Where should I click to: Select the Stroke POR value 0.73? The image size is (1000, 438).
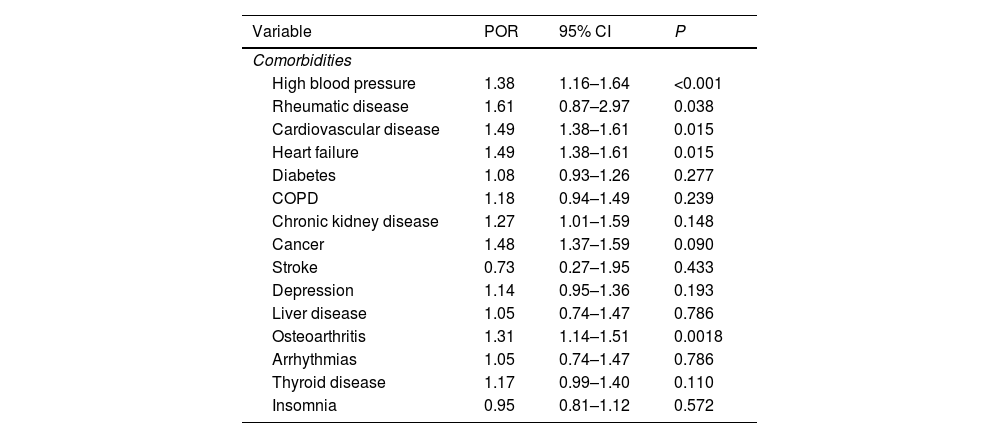(x=499, y=267)
